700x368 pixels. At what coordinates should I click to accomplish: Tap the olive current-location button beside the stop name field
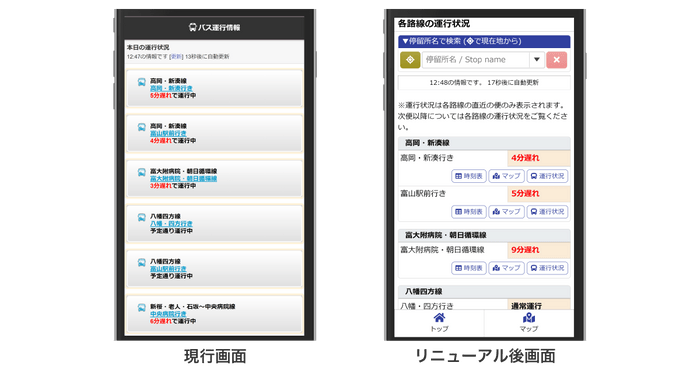pyautogui.click(x=410, y=60)
